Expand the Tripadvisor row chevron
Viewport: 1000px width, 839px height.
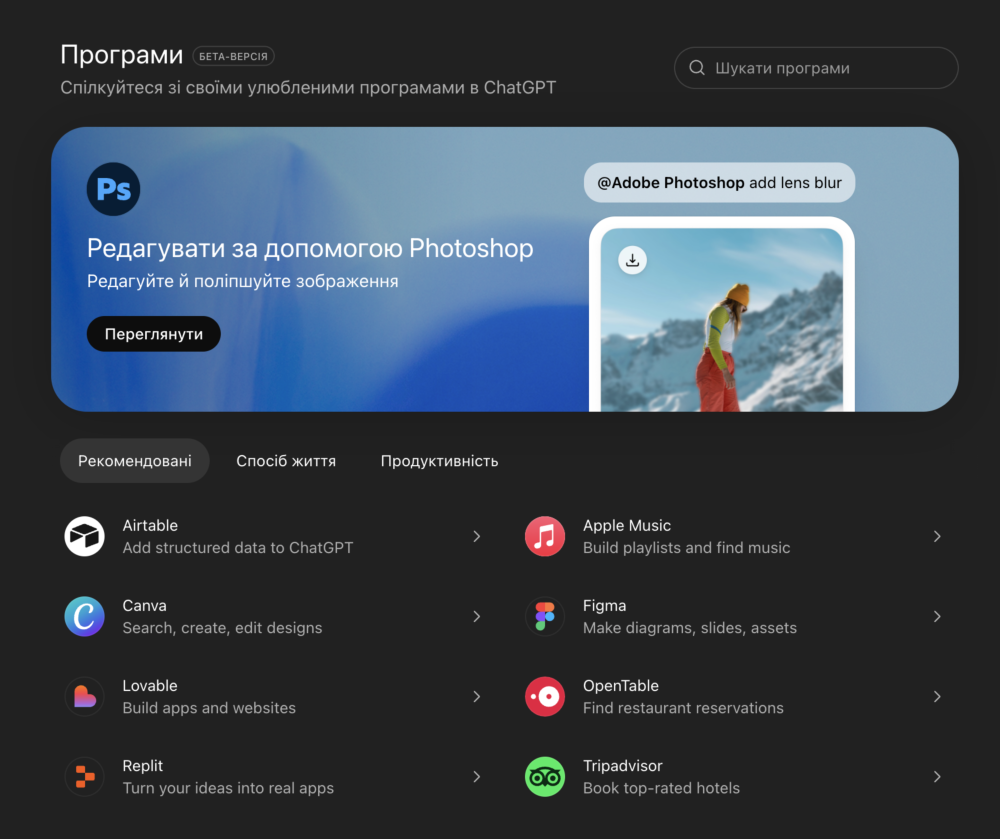[x=937, y=777]
